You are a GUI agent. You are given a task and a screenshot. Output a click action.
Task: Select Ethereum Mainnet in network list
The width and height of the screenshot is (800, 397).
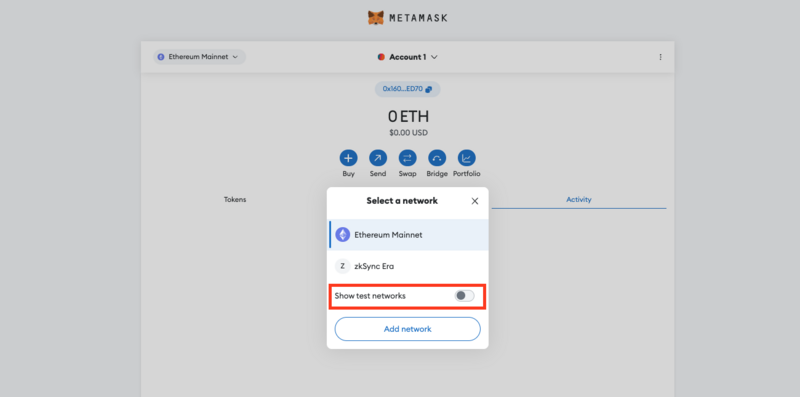408,235
